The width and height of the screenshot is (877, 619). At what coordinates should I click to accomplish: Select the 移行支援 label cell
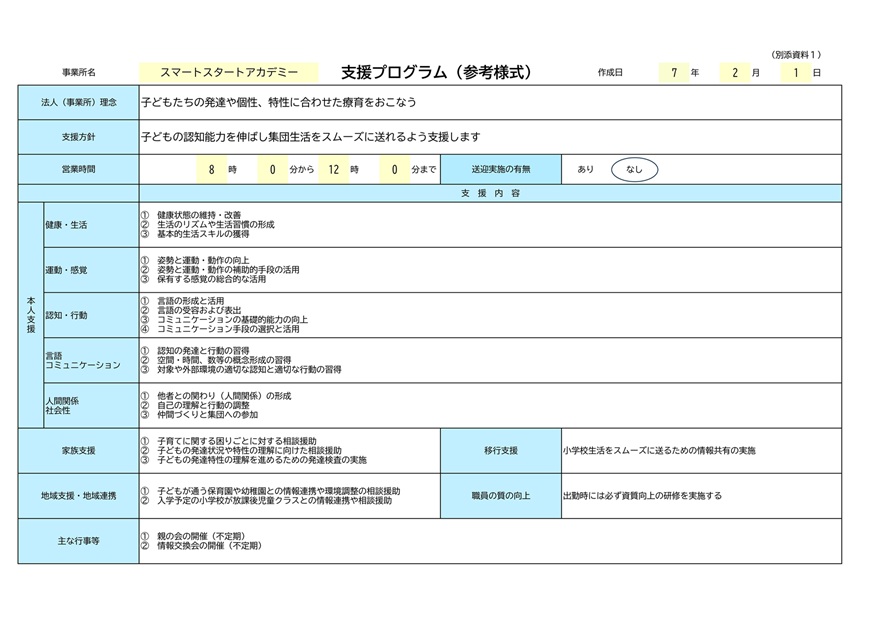pos(501,451)
